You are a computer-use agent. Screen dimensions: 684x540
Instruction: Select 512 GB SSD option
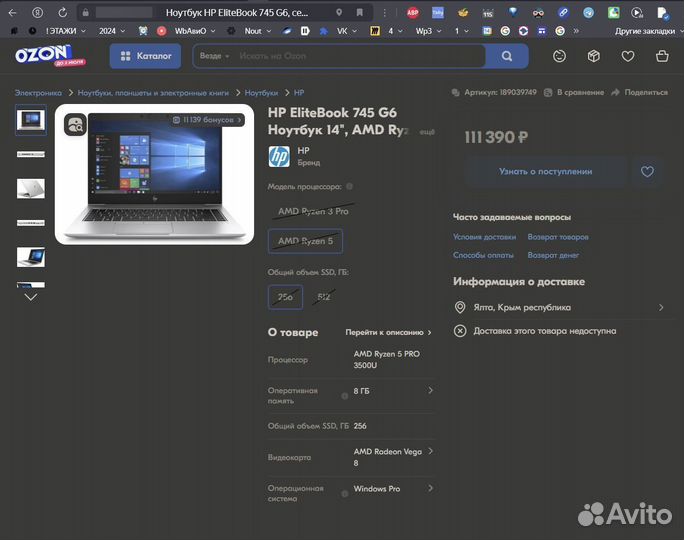[324, 297]
